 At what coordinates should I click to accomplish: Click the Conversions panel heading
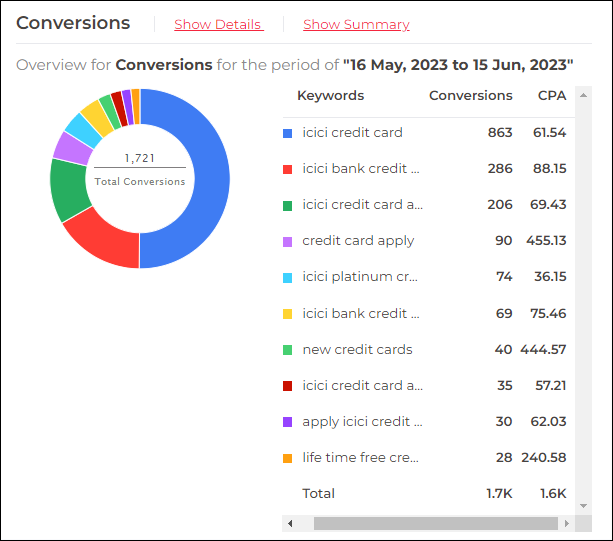coord(73,23)
